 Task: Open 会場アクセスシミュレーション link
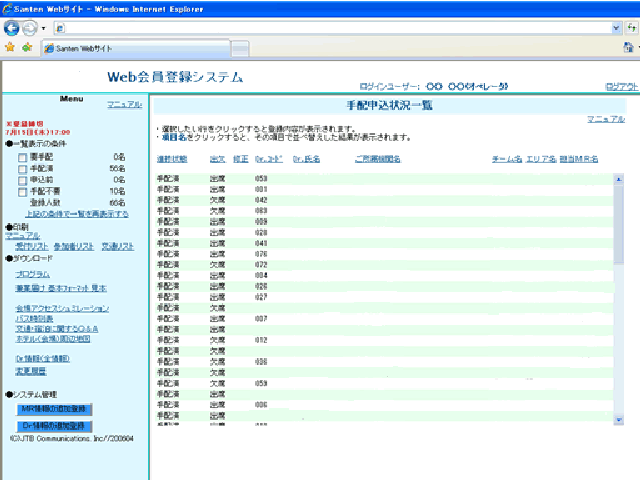pos(62,309)
